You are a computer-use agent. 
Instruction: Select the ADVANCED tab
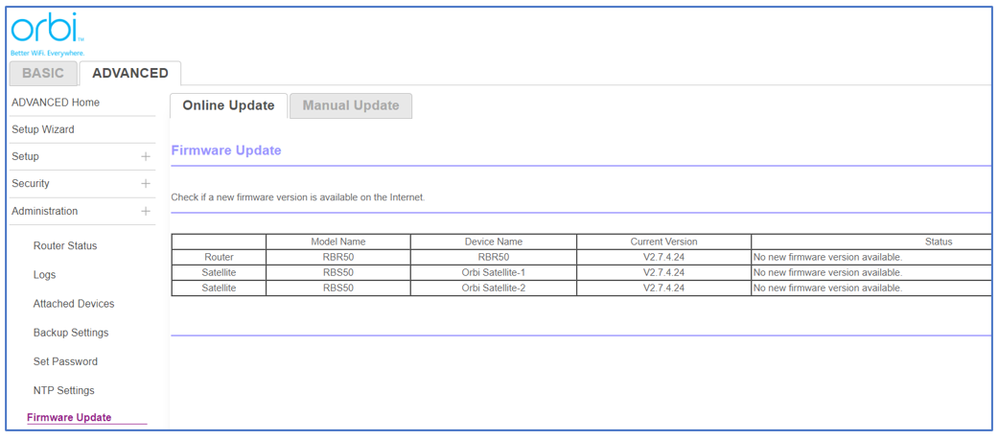click(x=130, y=73)
